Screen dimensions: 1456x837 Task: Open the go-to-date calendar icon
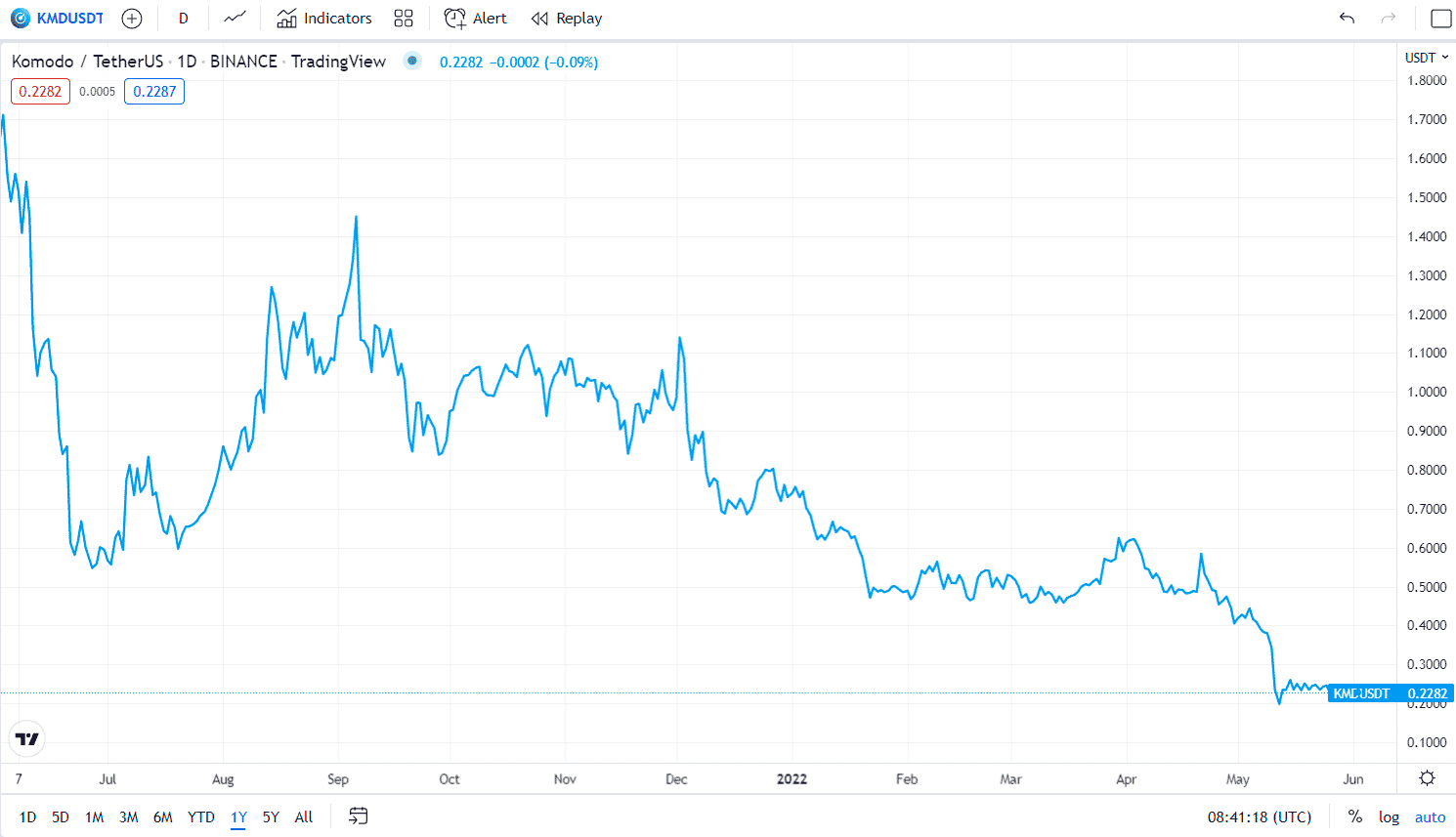(x=359, y=816)
